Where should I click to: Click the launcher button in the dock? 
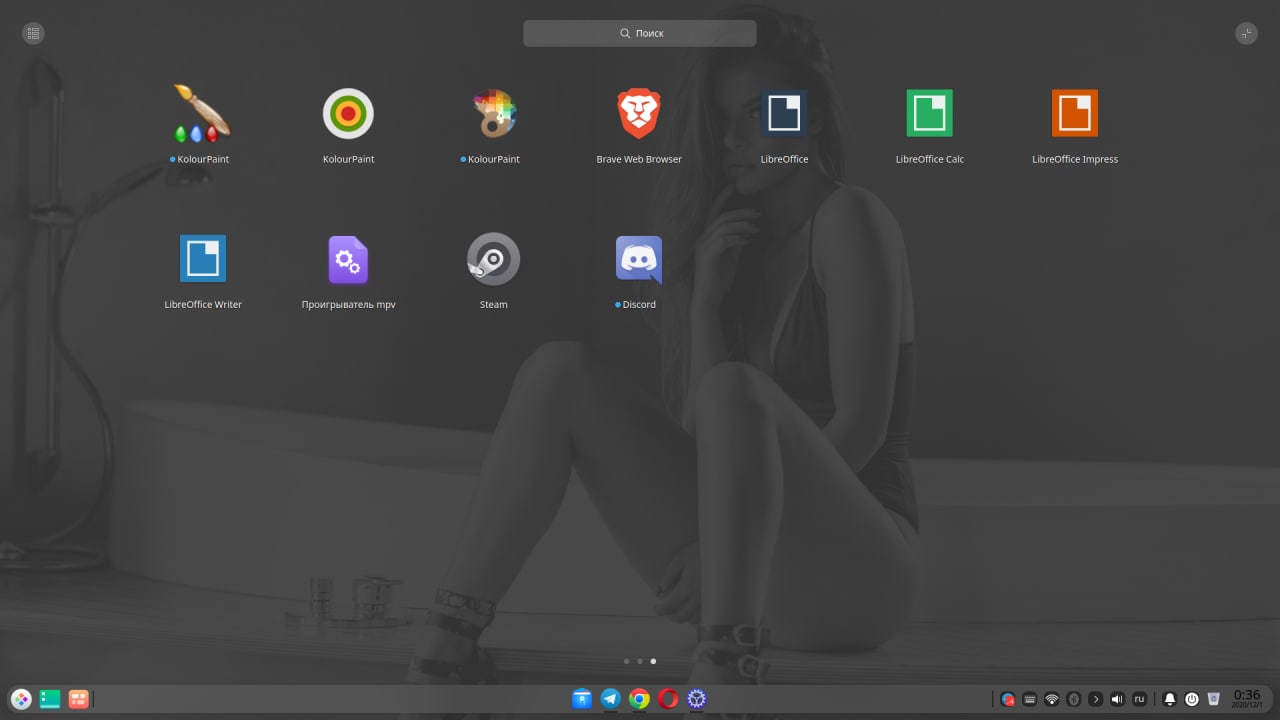pyautogui.click(x=21, y=699)
